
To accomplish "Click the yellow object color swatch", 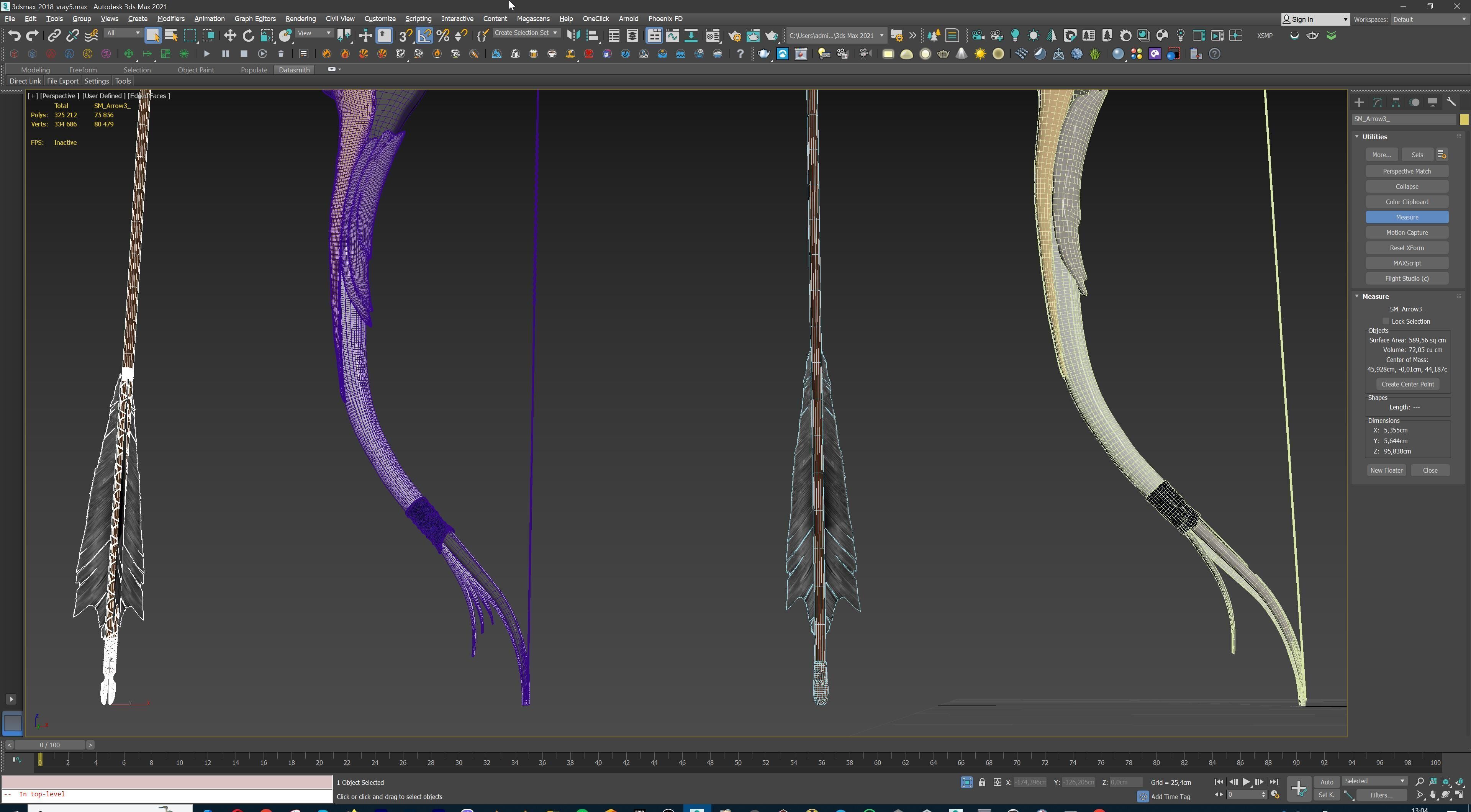I will pyautogui.click(x=1464, y=120).
